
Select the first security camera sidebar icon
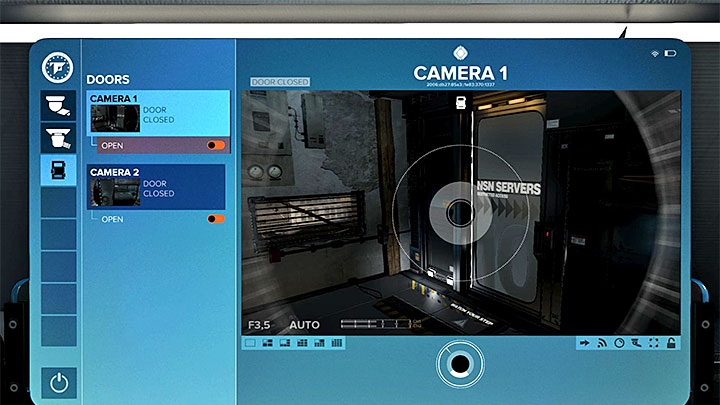[x=56, y=104]
